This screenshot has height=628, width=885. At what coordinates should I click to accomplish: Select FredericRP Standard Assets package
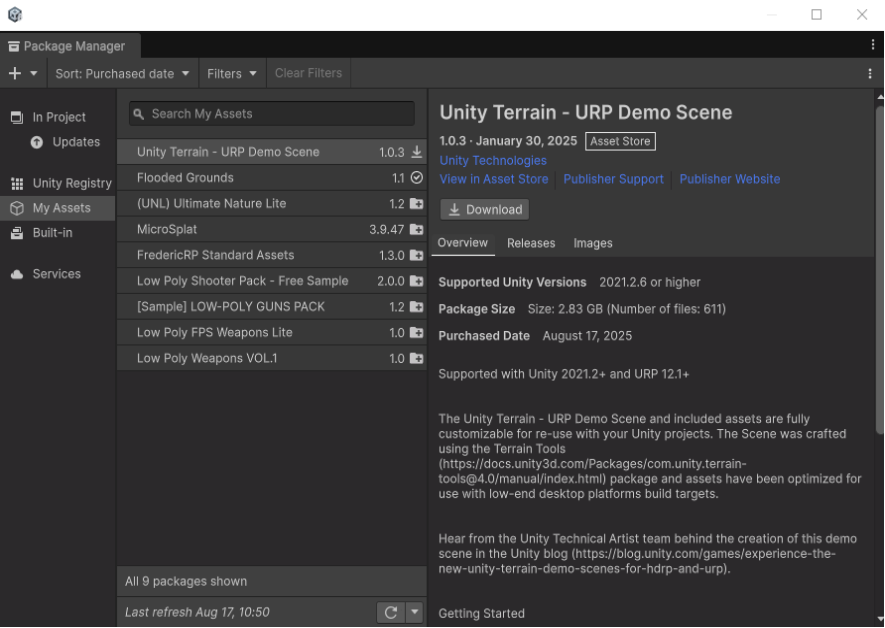(x=271, y=255)
